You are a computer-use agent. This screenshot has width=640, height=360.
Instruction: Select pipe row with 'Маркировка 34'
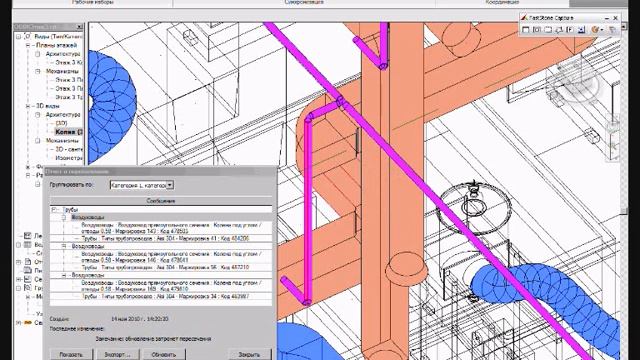[x=165, y=296]
